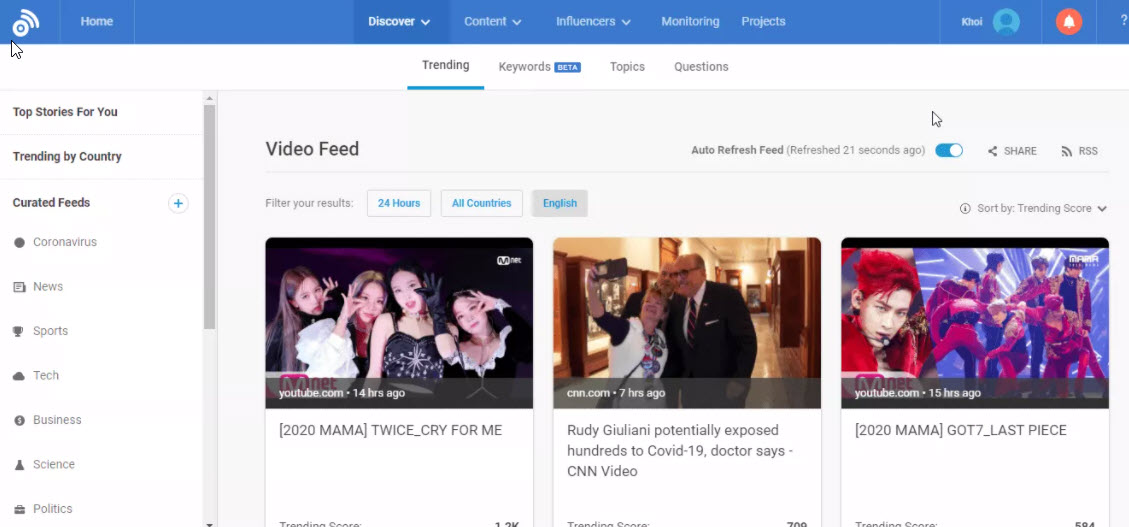This screenshot has height=527, width=1129.
Task: Open the GOT7 LAST PIECE thumbnail
Action: point(975,323)
